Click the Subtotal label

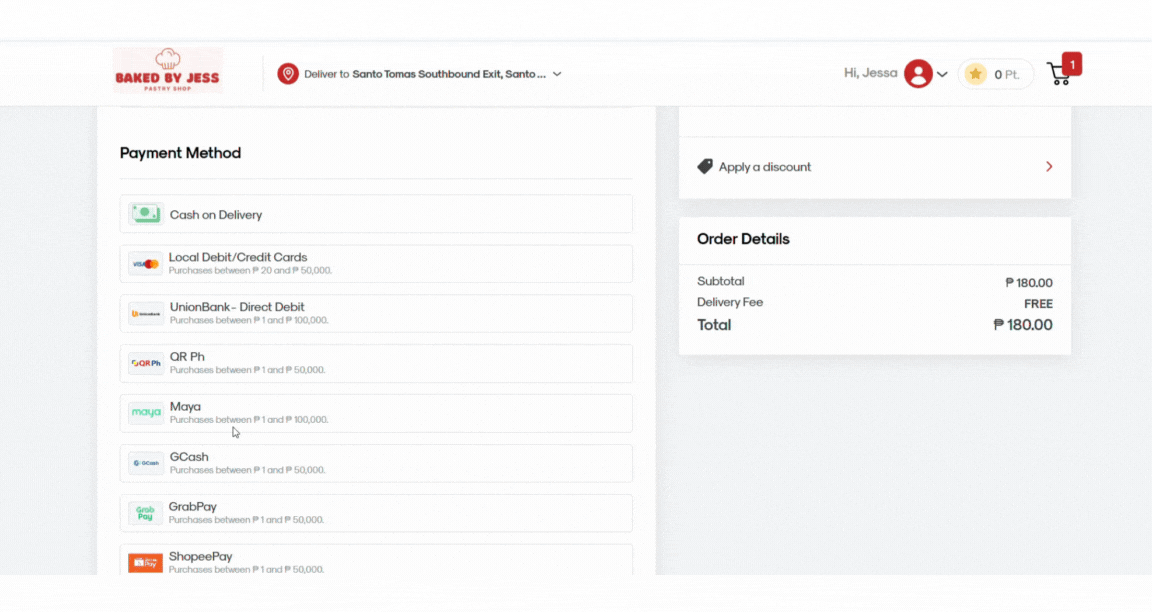(x=721, y=281)
